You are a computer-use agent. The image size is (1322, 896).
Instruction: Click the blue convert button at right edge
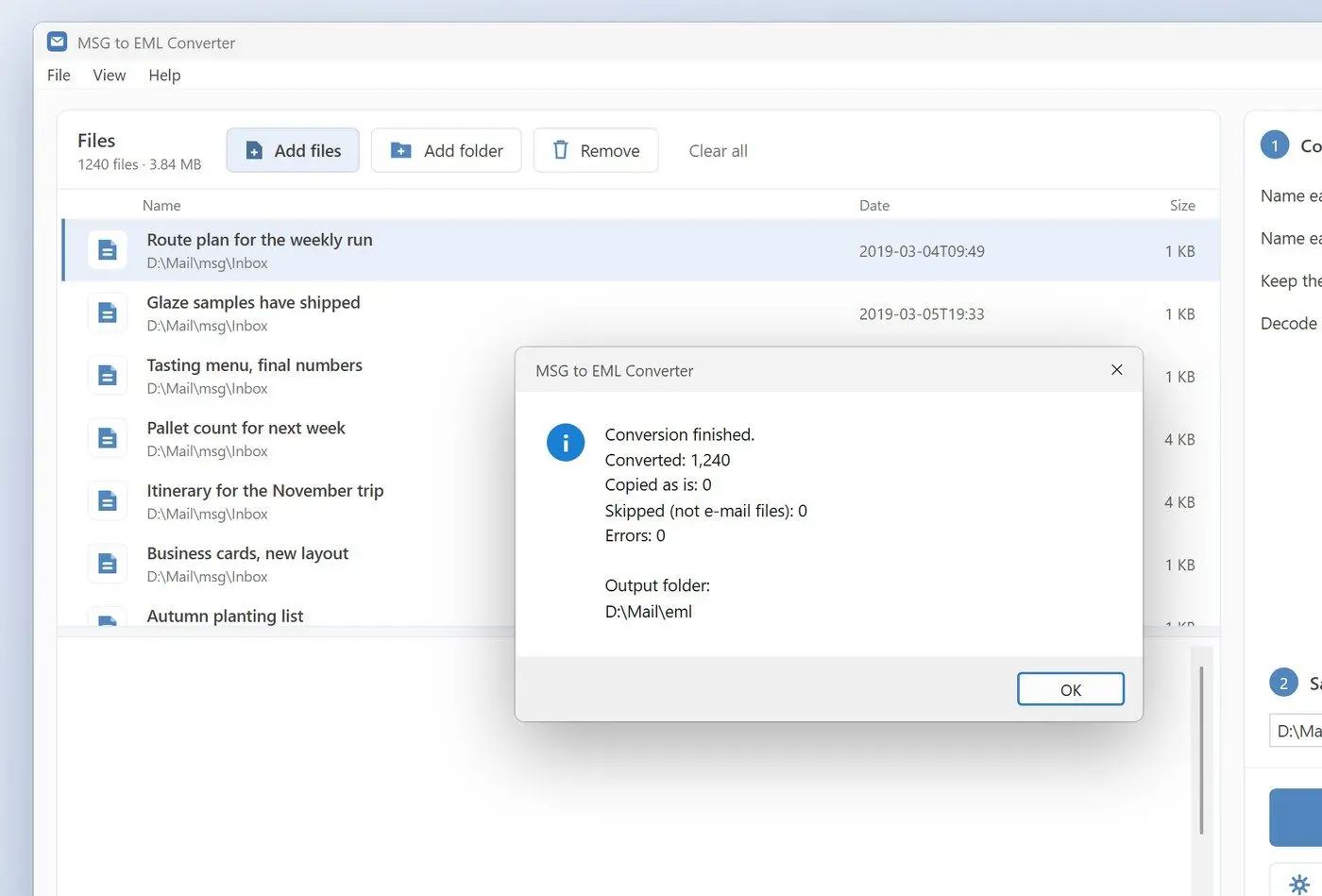click(1296, 817)
